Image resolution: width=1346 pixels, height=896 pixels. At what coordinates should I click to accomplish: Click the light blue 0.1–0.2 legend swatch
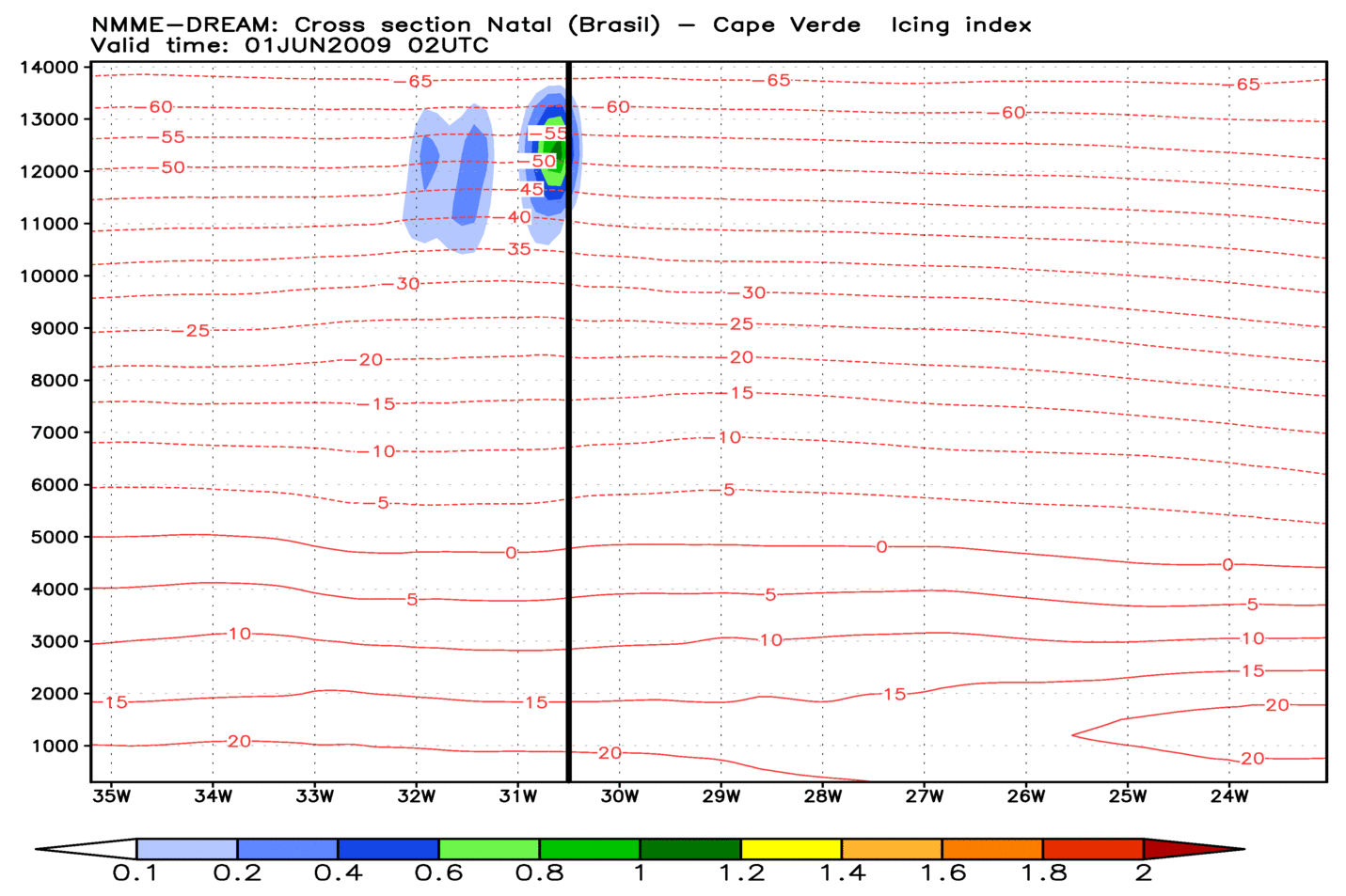point(186,849)
